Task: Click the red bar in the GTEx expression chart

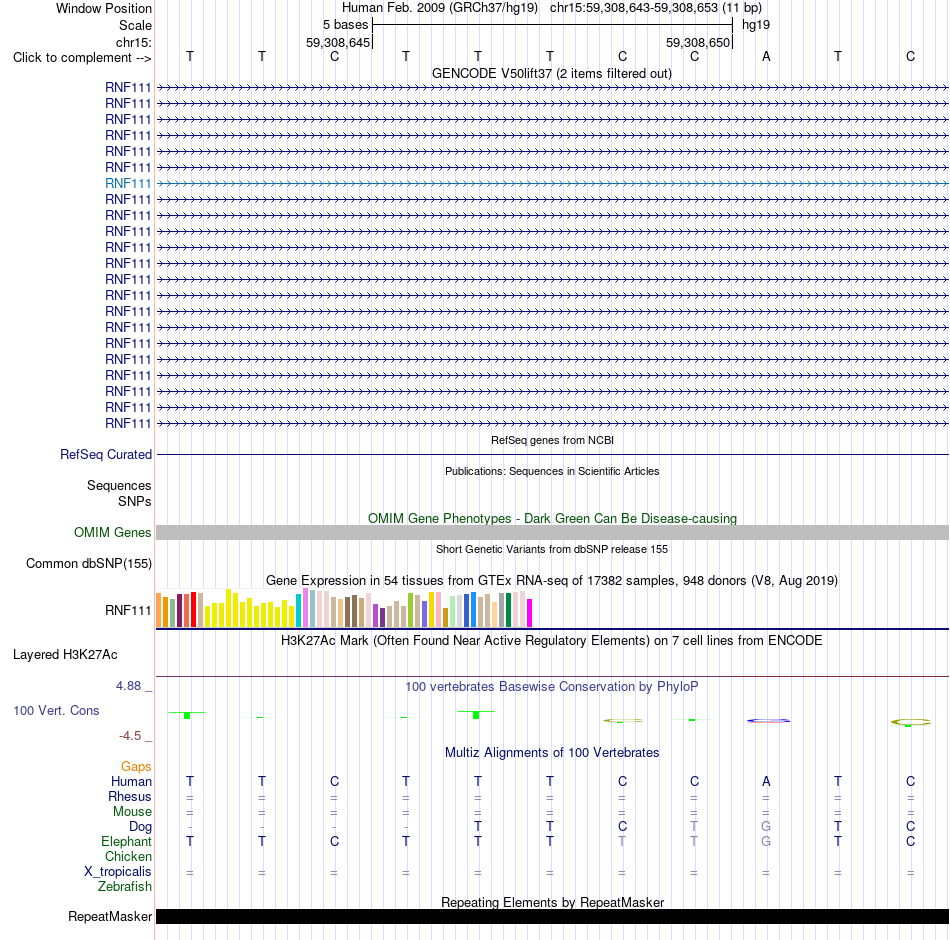Action: point(193,609)
